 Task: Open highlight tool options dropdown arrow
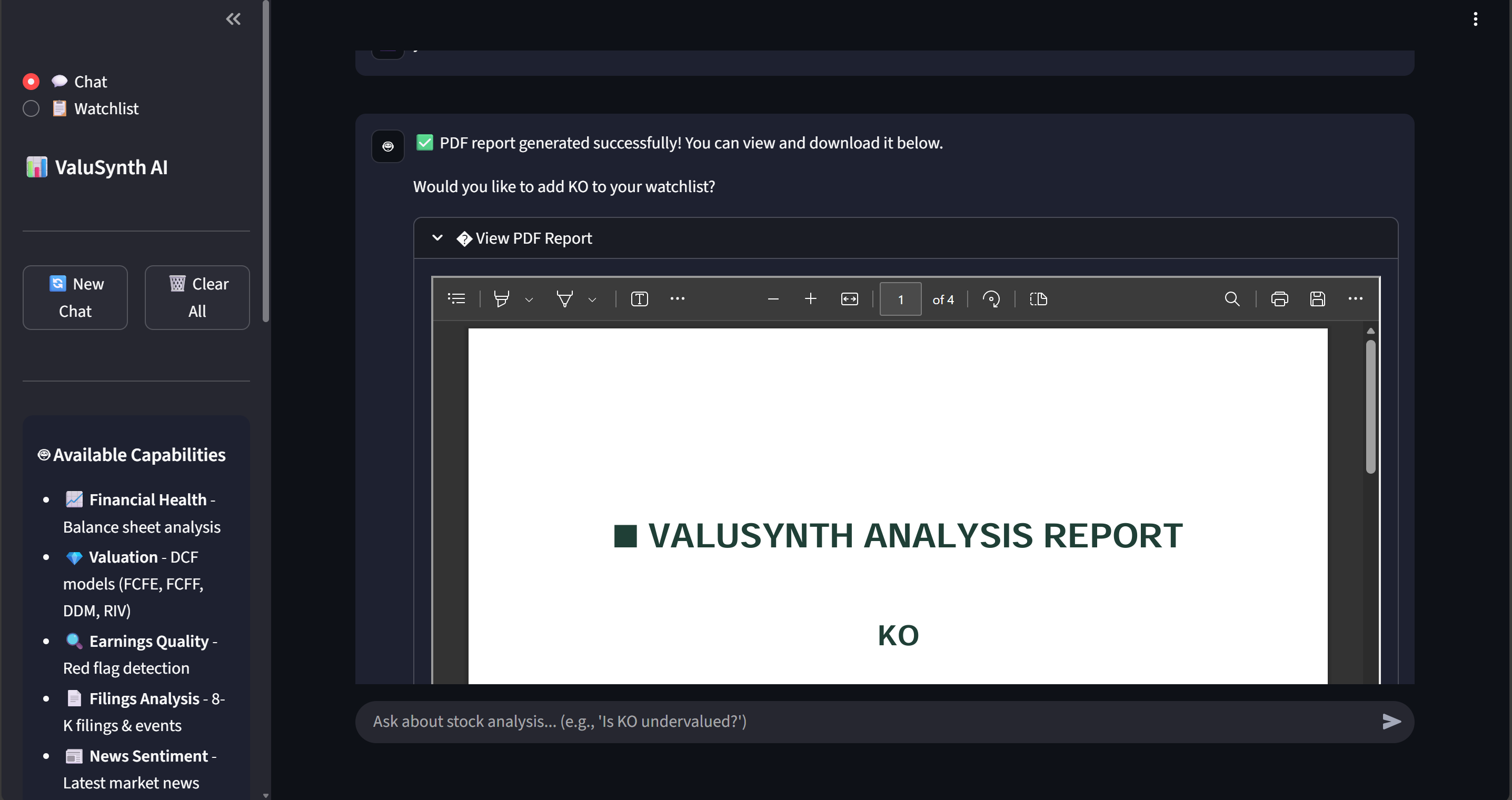coord(529,300)
